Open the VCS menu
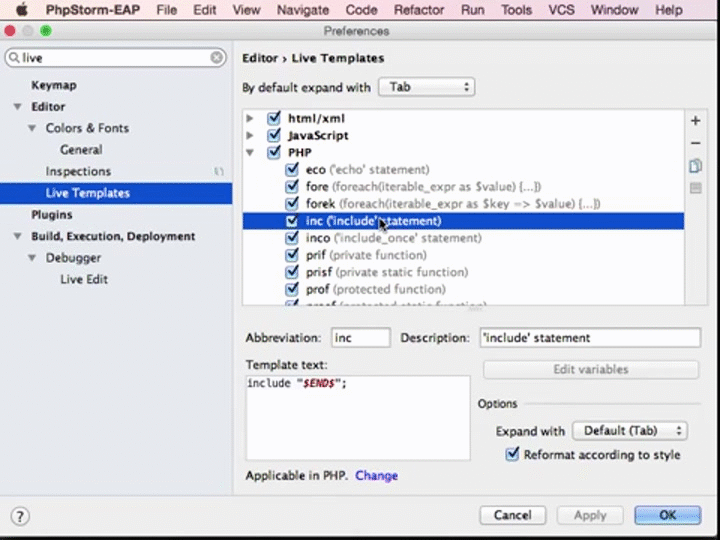 coord(561,10)
